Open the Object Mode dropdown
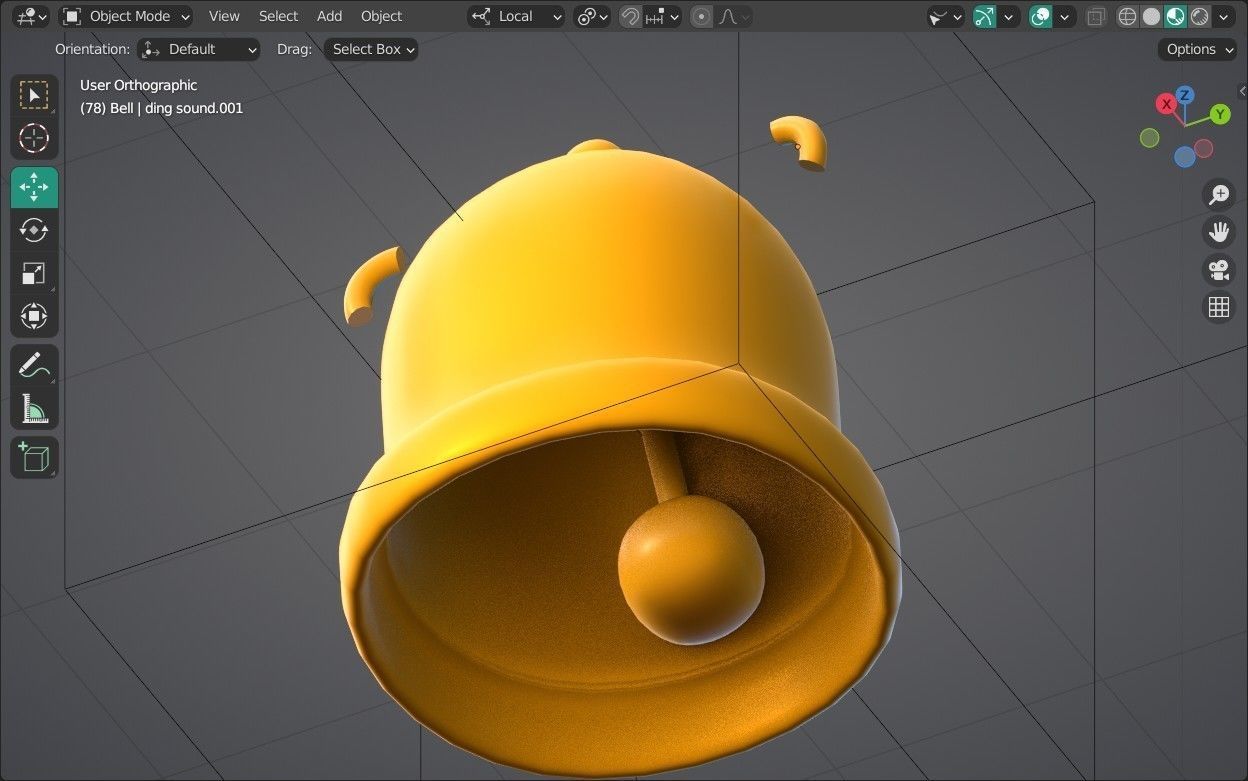Screen dimensions: 1248x781 pos(126,16)
